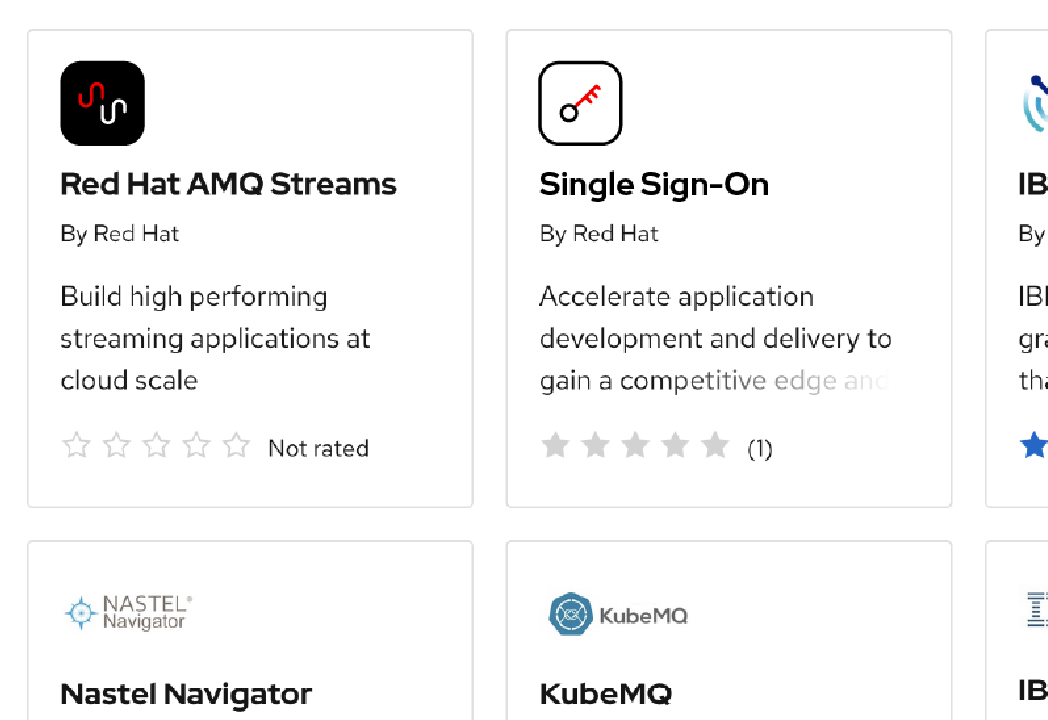Open the Nastel Navigator title
Image resolution: width=1048 pixels, height=720 pixels.
(186, 694)
